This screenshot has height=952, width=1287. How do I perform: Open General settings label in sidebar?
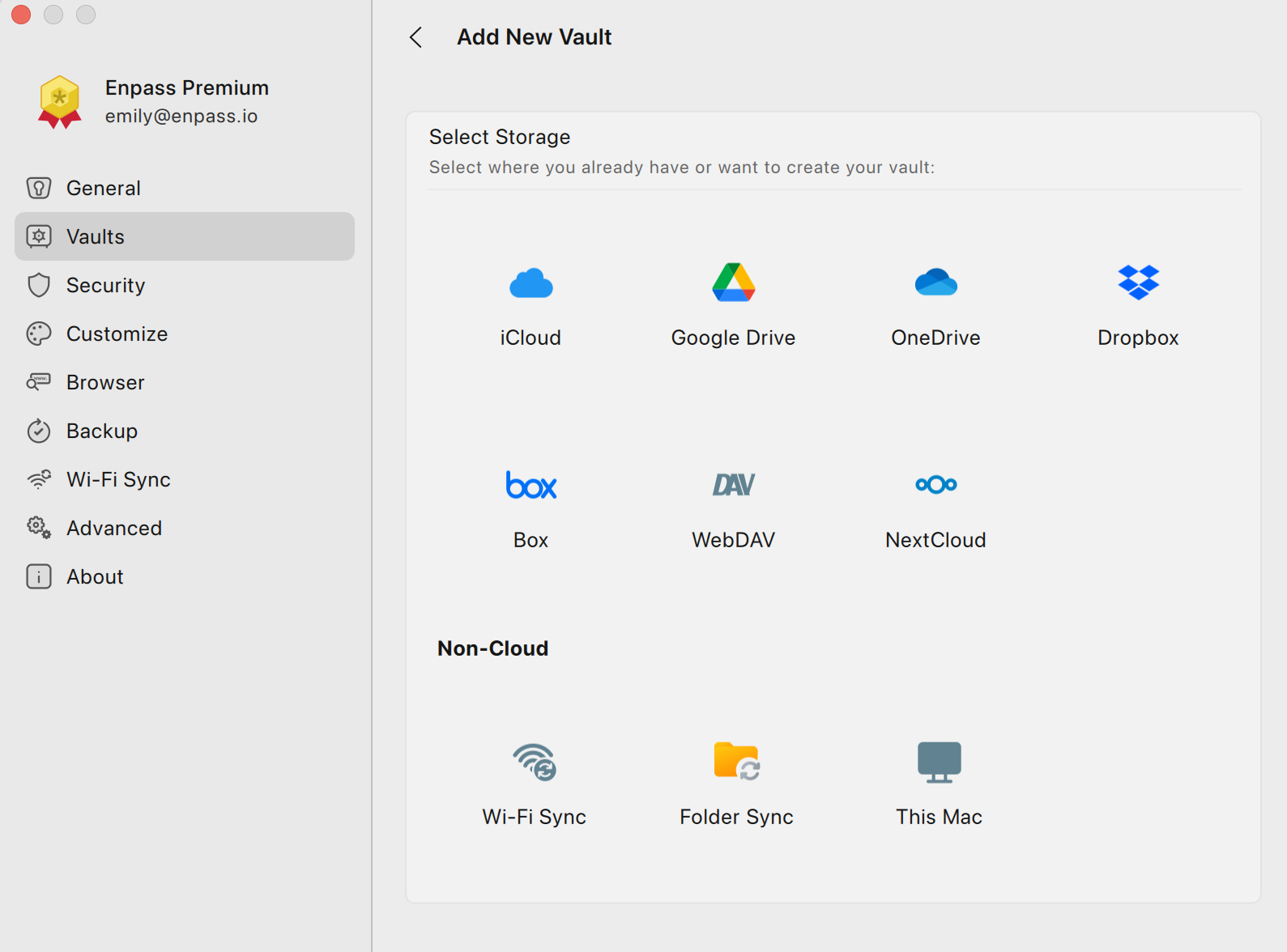(104, 188)
